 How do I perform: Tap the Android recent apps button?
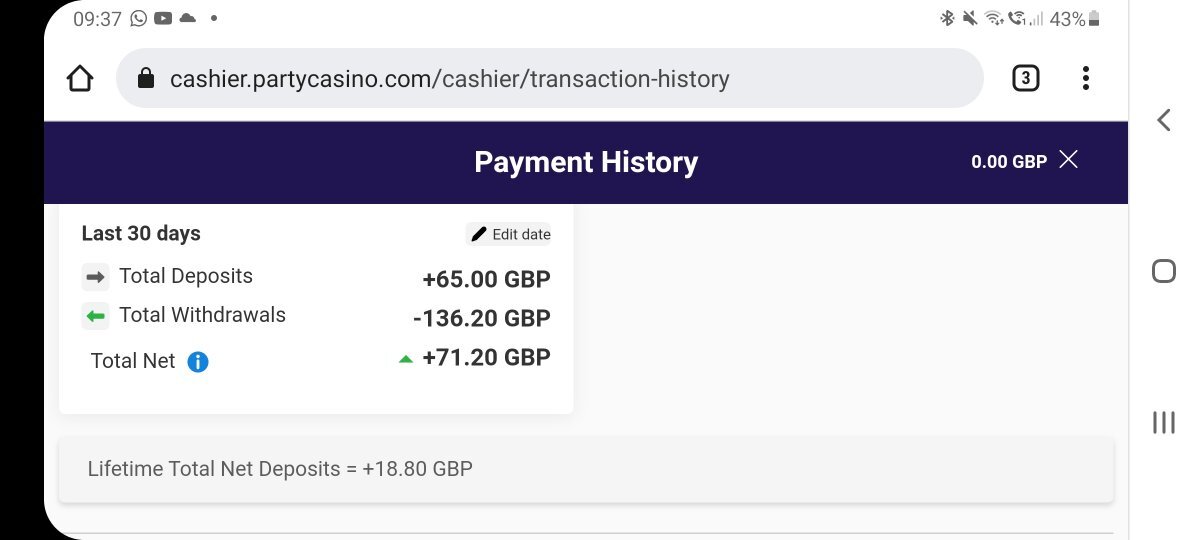pos(1163,422)
